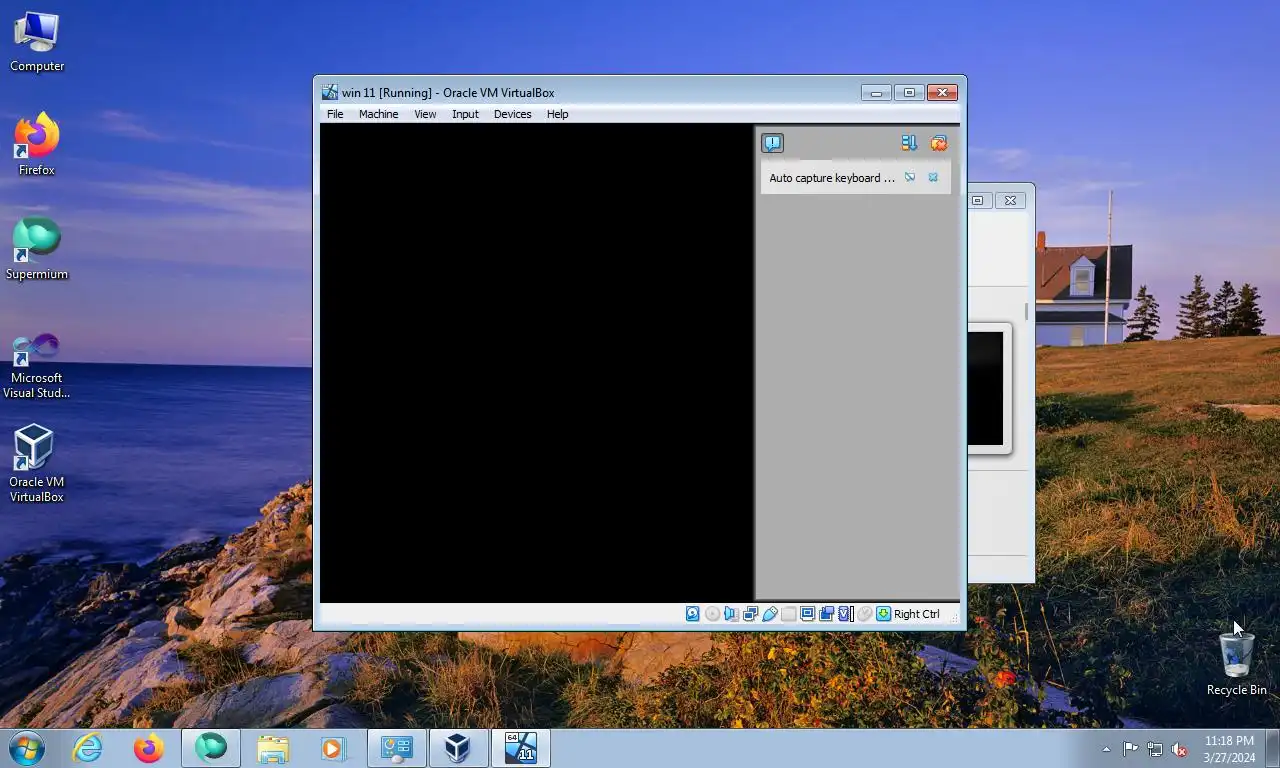Close the background VirtualBox Manager window
Viewport: 1280px width, 768px height.
pos(1010,200)
